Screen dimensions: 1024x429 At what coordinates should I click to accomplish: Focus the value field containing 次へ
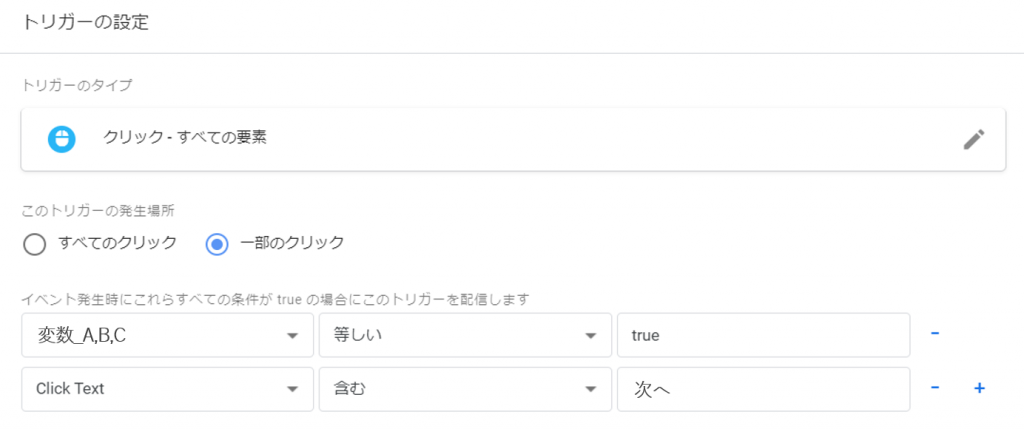point(763,389)
